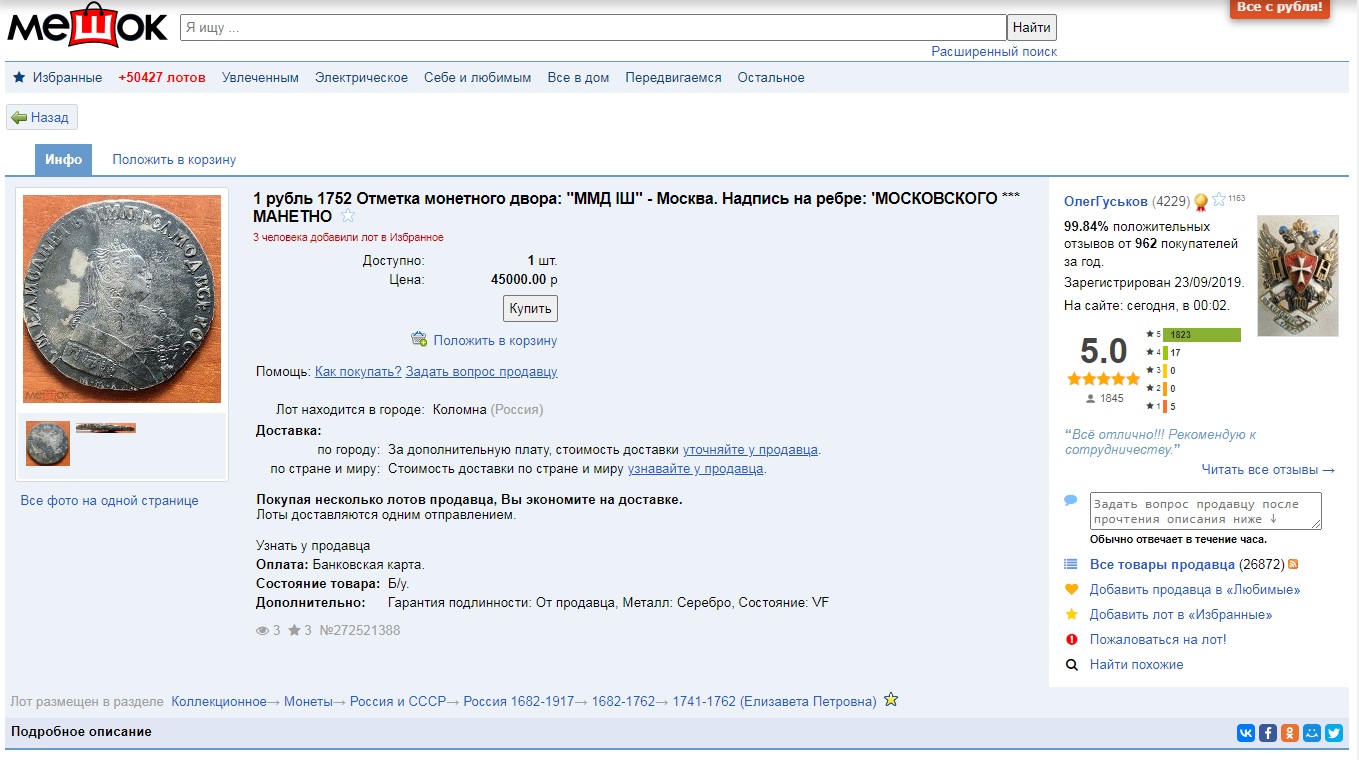This screenshot has height=760, width=1359.
Task: Toggle favorite star next to lot title
Action: click(348, 216)
